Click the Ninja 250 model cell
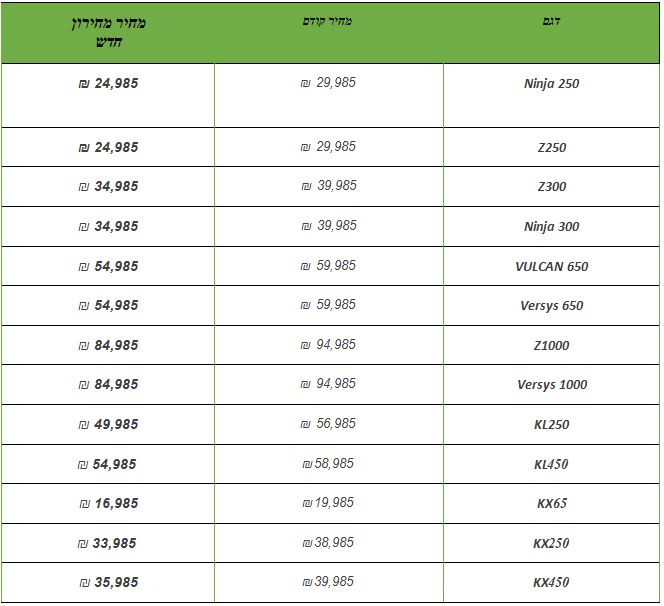This screenshot has width=664, height=606. tap(551, 84)
